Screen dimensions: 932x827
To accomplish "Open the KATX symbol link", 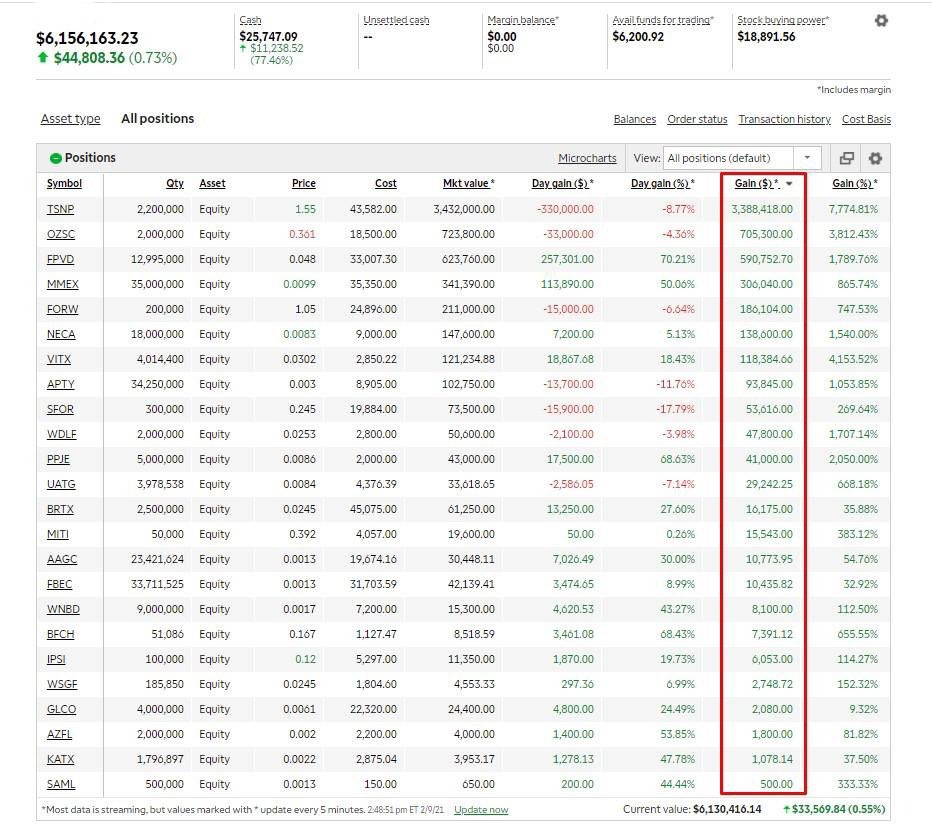I will (61, 759).
